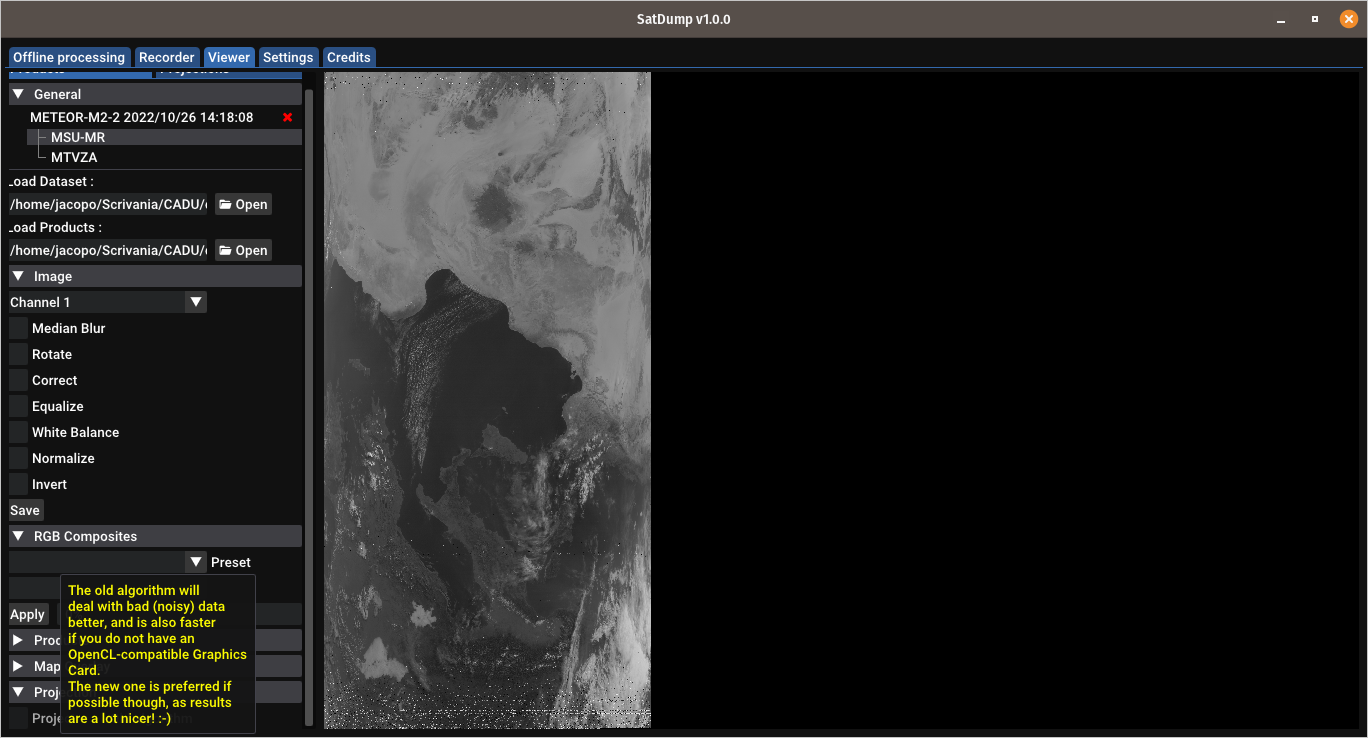Click the Save image button
The height and width of the screenshot is (738, 1368).
(25, 510)
